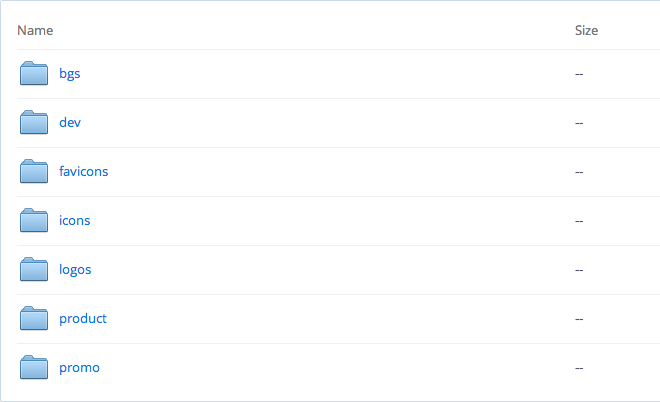Sort the list by Size column header

pos(586,31)
